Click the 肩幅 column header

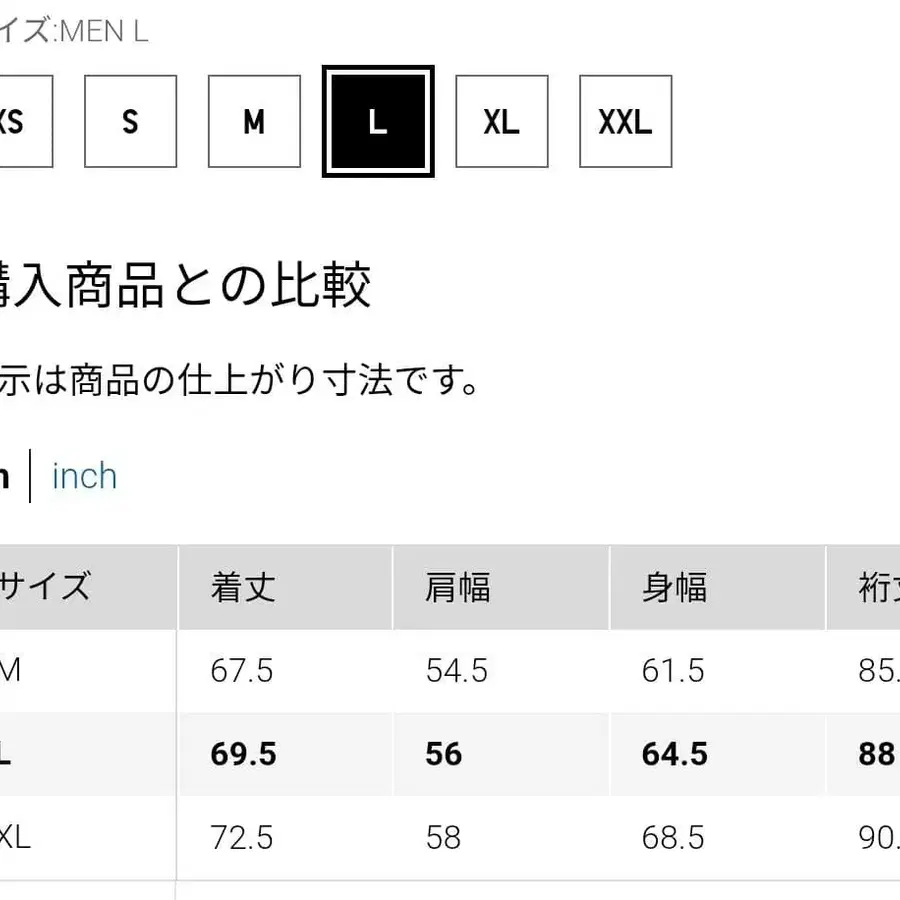457,588
